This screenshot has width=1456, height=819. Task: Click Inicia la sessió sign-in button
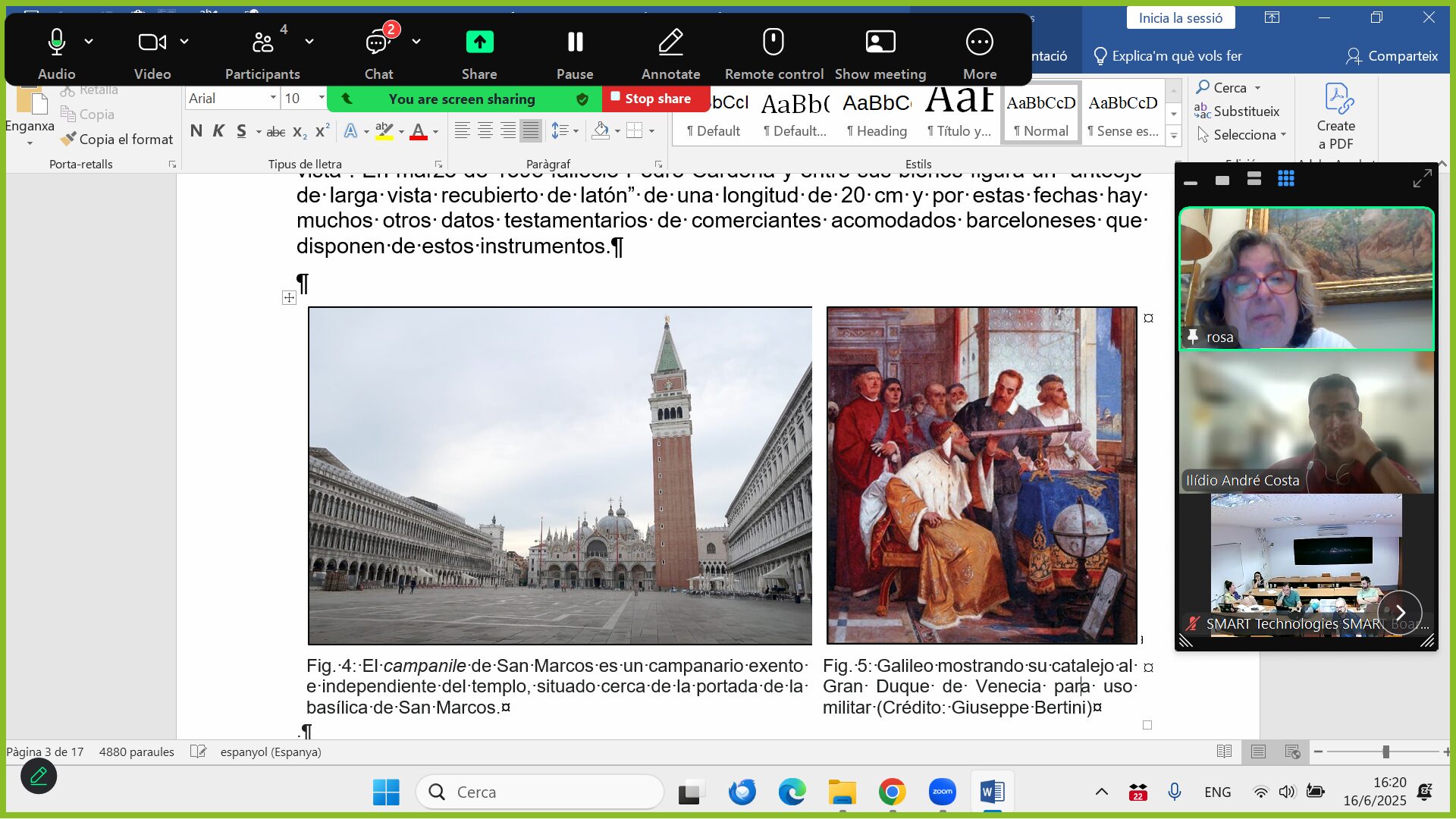coord(1180,18)
